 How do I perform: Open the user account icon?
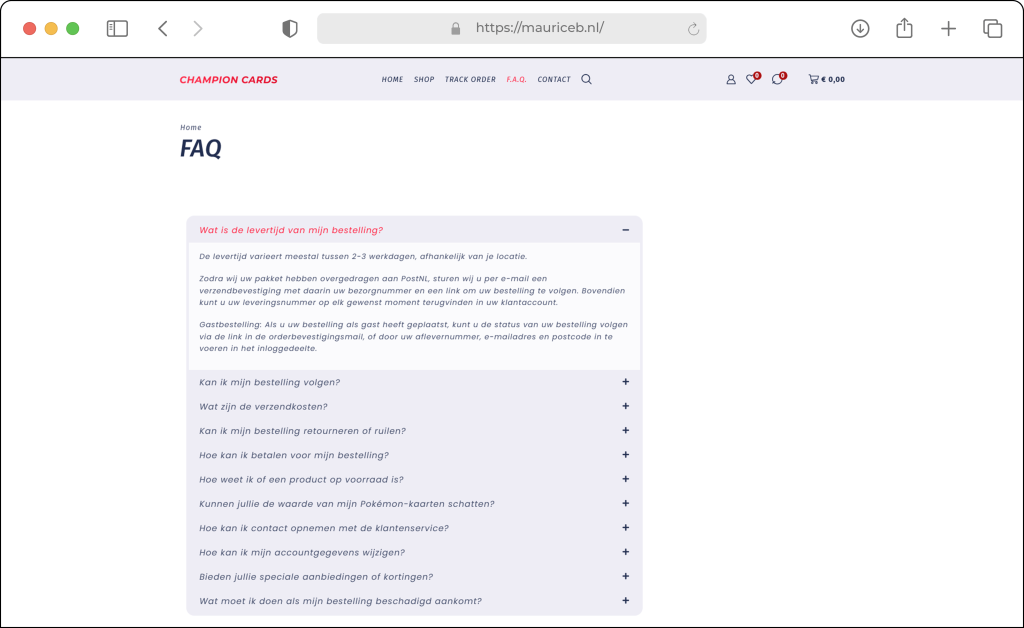pos(731,80)
